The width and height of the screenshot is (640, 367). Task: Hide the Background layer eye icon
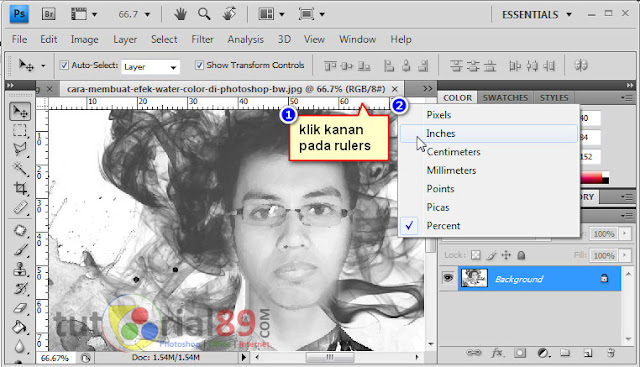click(x=448, y=278)
